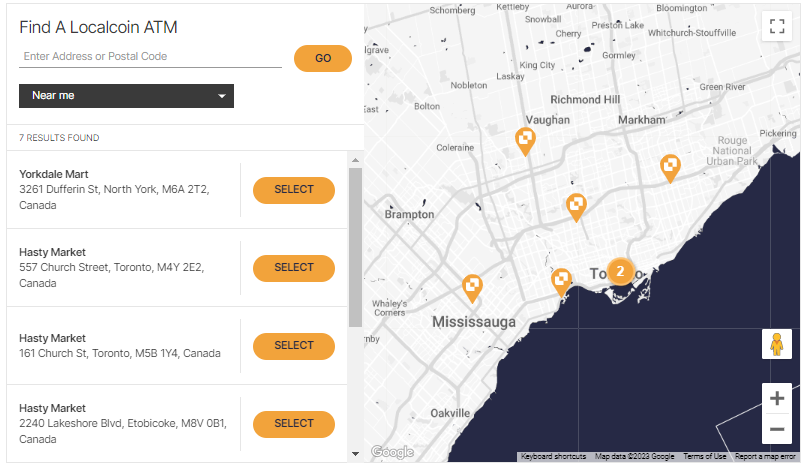Click the Markham map label
The height and width of the screenshot is (467, 807).
coord(642,120)
